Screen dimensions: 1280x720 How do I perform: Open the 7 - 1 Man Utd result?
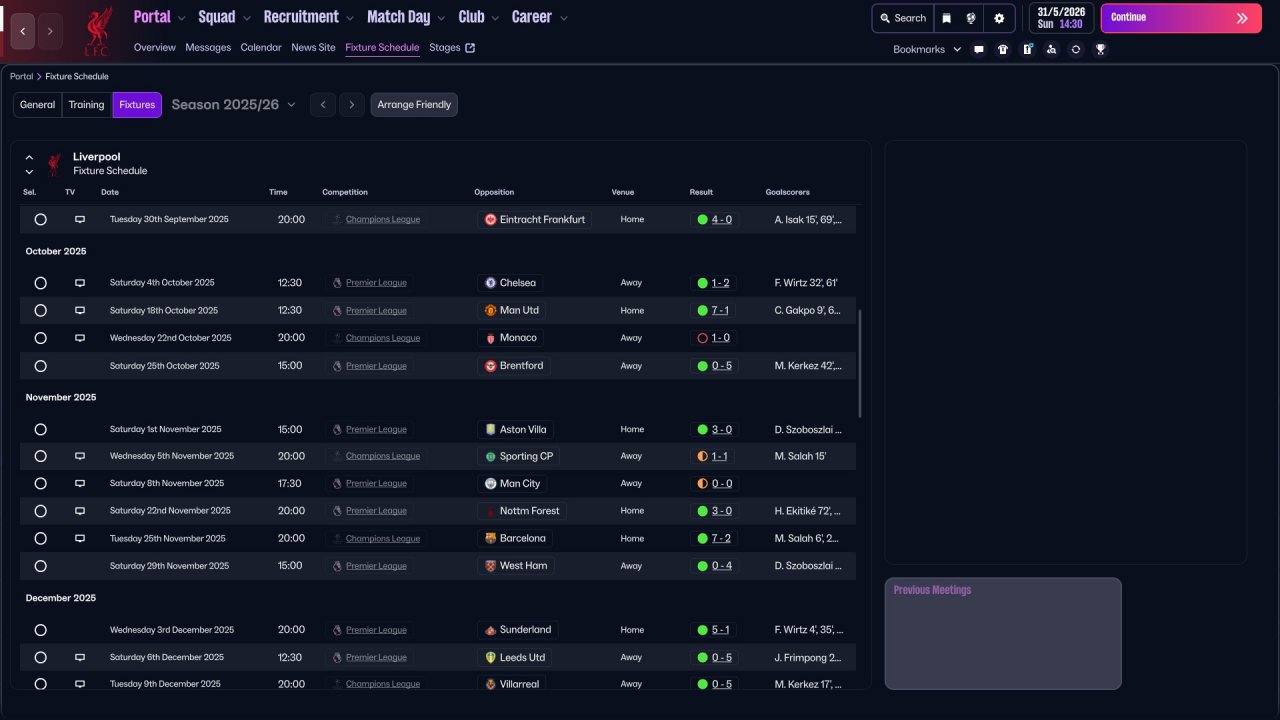point(720,310)
